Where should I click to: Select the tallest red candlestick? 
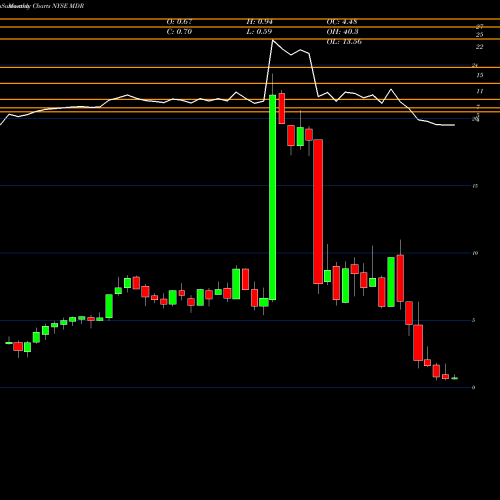click(x=318, y=212)
